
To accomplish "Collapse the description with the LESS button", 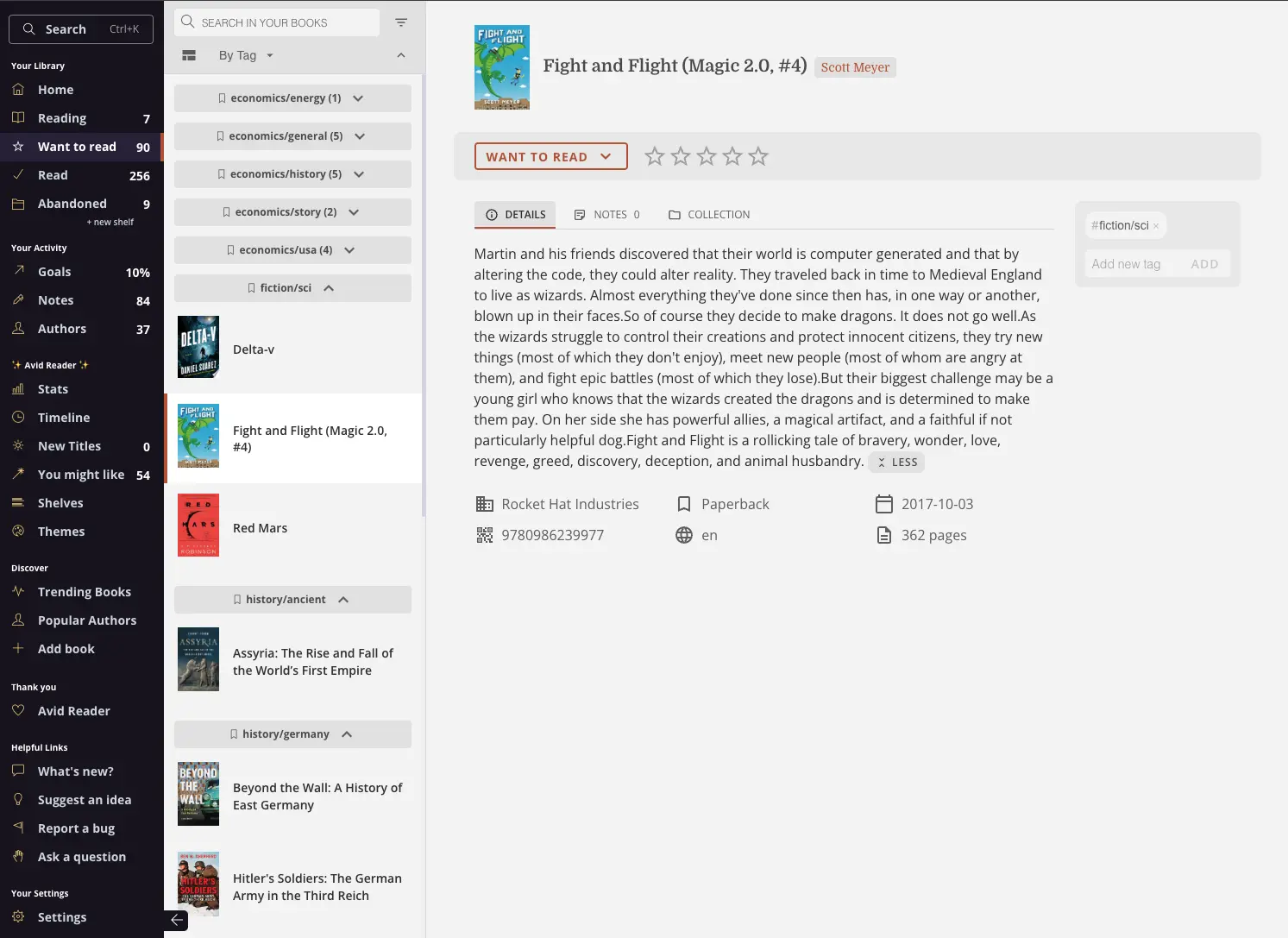I will tap(896, 463).
